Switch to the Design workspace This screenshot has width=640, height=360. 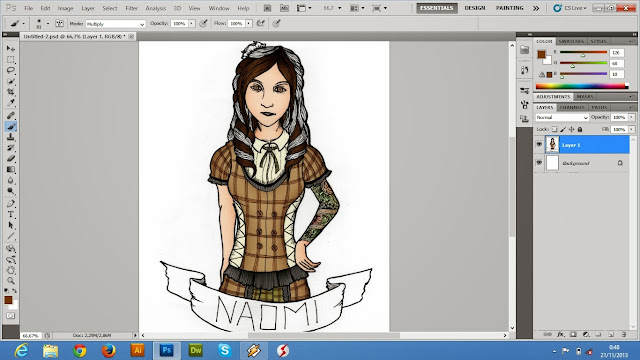pyautogui.click(x=475, y=8)
